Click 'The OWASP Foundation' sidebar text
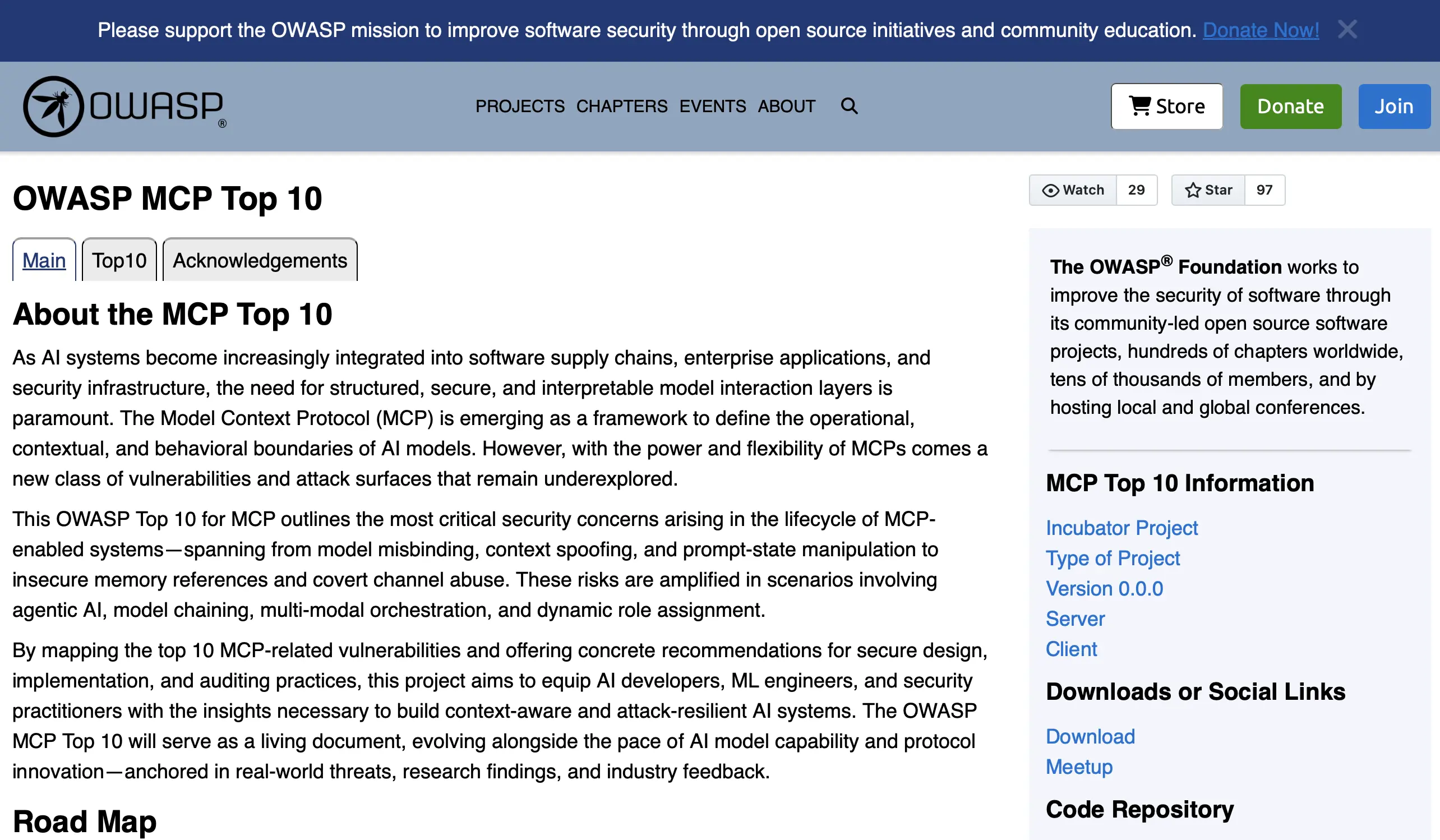1440x840 pixels. [1166, 267]
